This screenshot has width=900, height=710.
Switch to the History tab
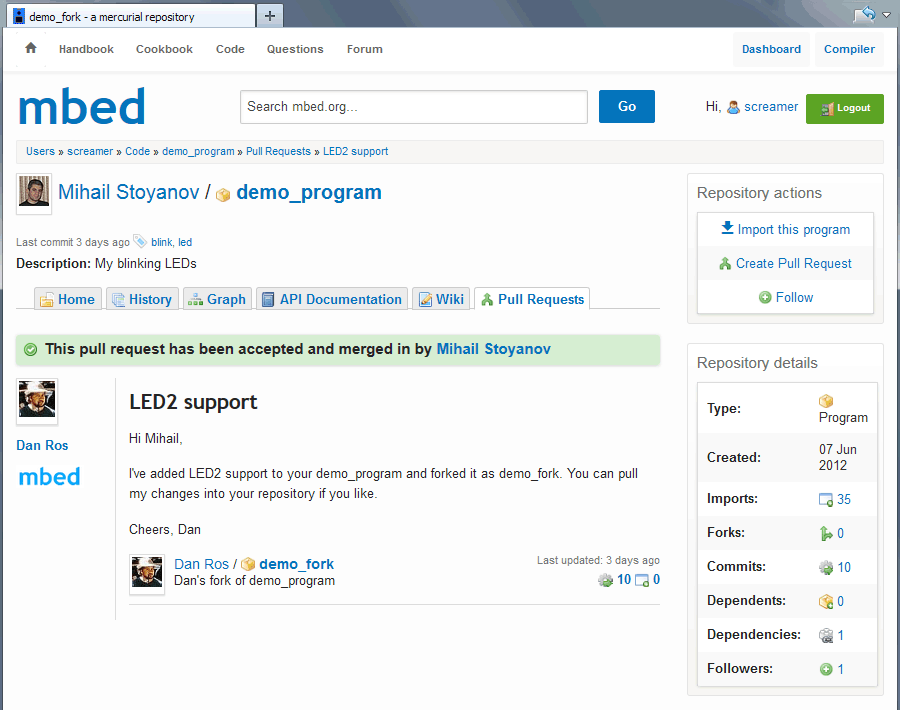pos(141,299)
